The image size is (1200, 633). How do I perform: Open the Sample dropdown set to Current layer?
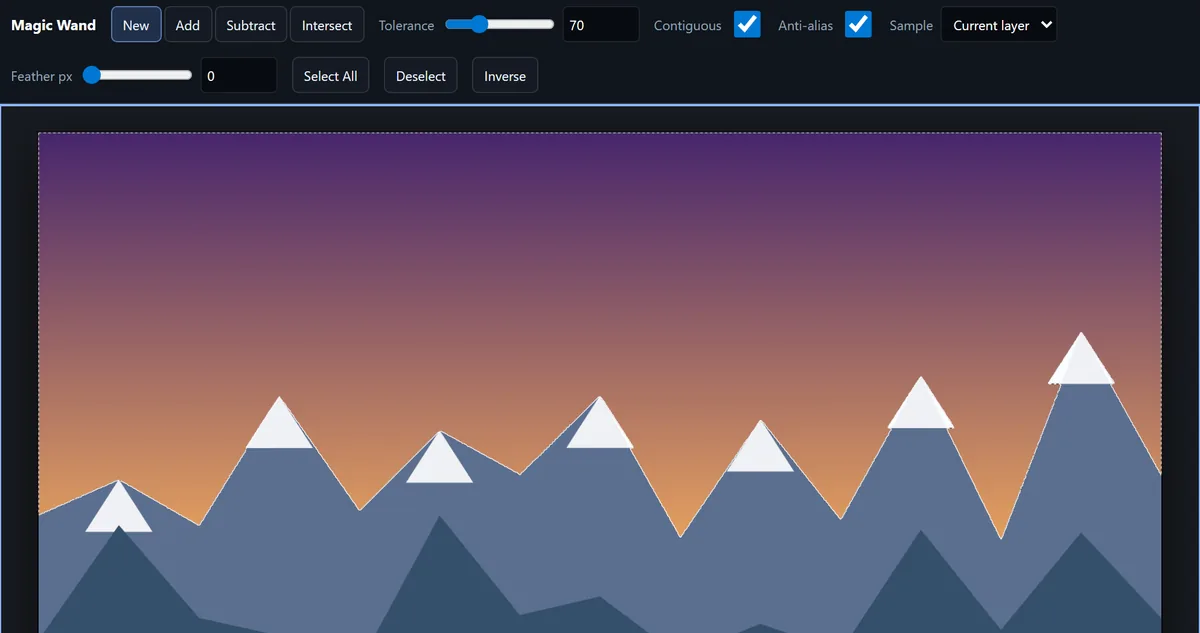click(x=998, y=25)
